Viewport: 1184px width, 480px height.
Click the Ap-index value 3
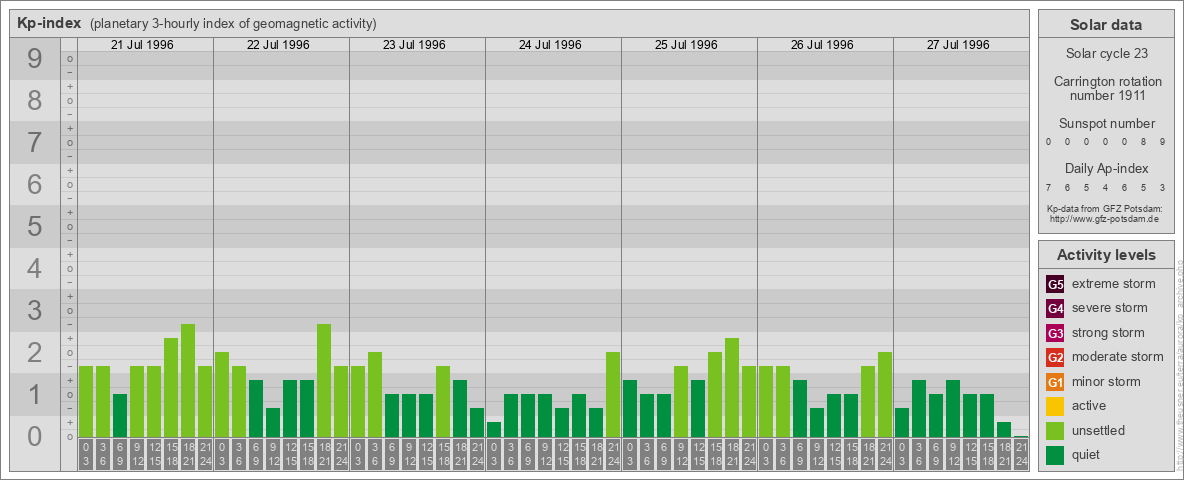click(x=1161, y=187)
